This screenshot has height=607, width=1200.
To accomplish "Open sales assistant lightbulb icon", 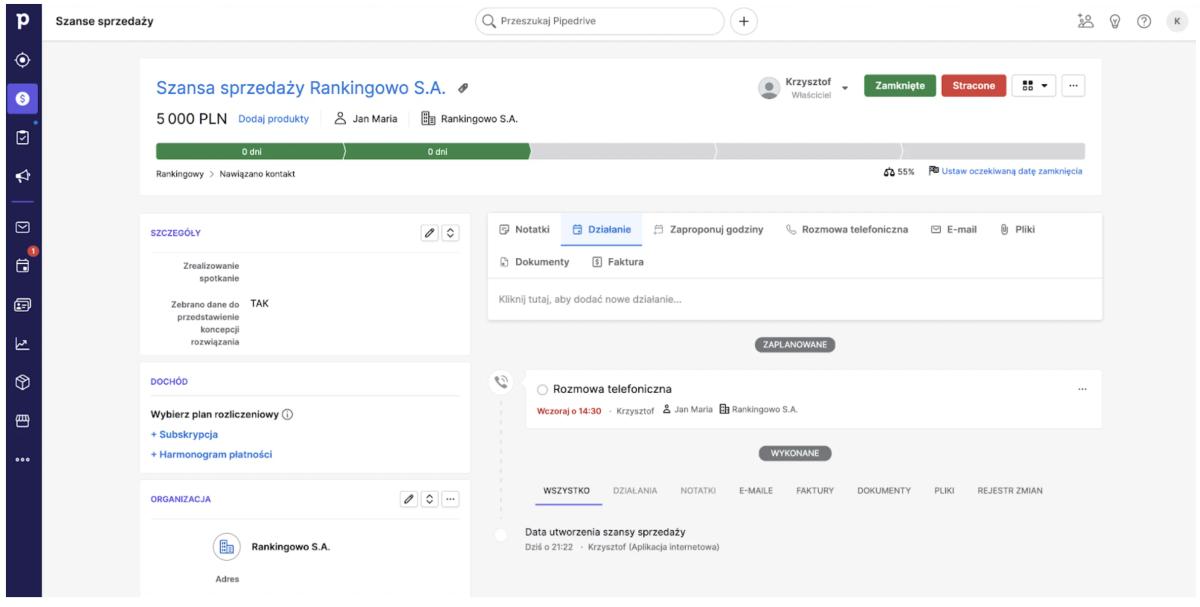I will pos(1115,21).
